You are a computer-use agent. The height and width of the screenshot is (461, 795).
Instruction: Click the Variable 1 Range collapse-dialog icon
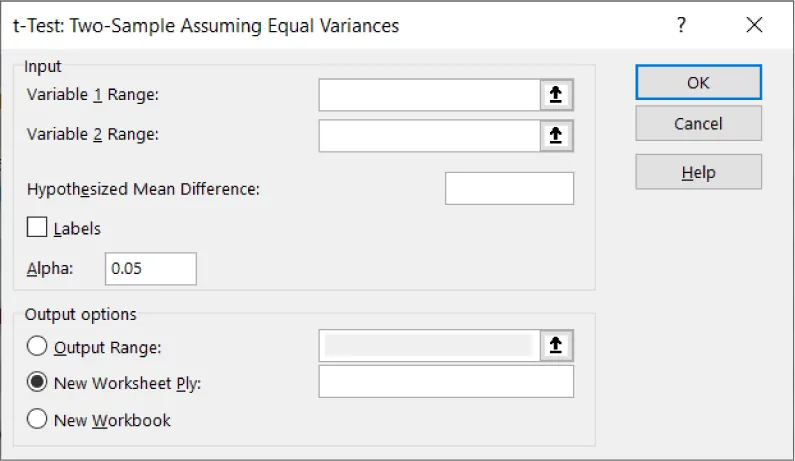tap(558, 95)
